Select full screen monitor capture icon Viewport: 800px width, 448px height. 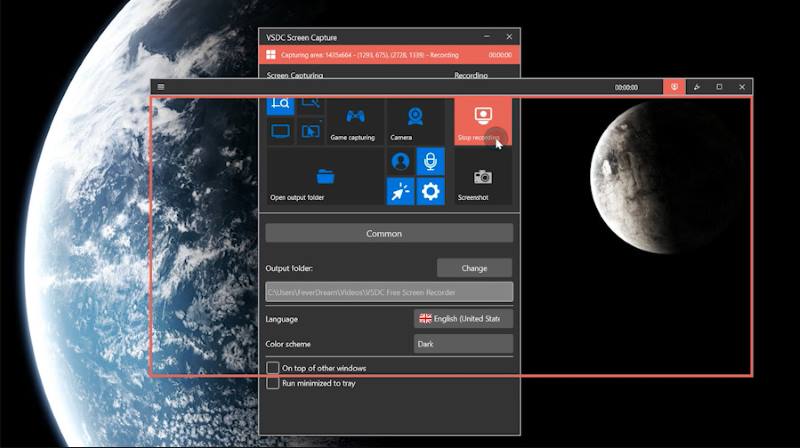pos(281,131)
